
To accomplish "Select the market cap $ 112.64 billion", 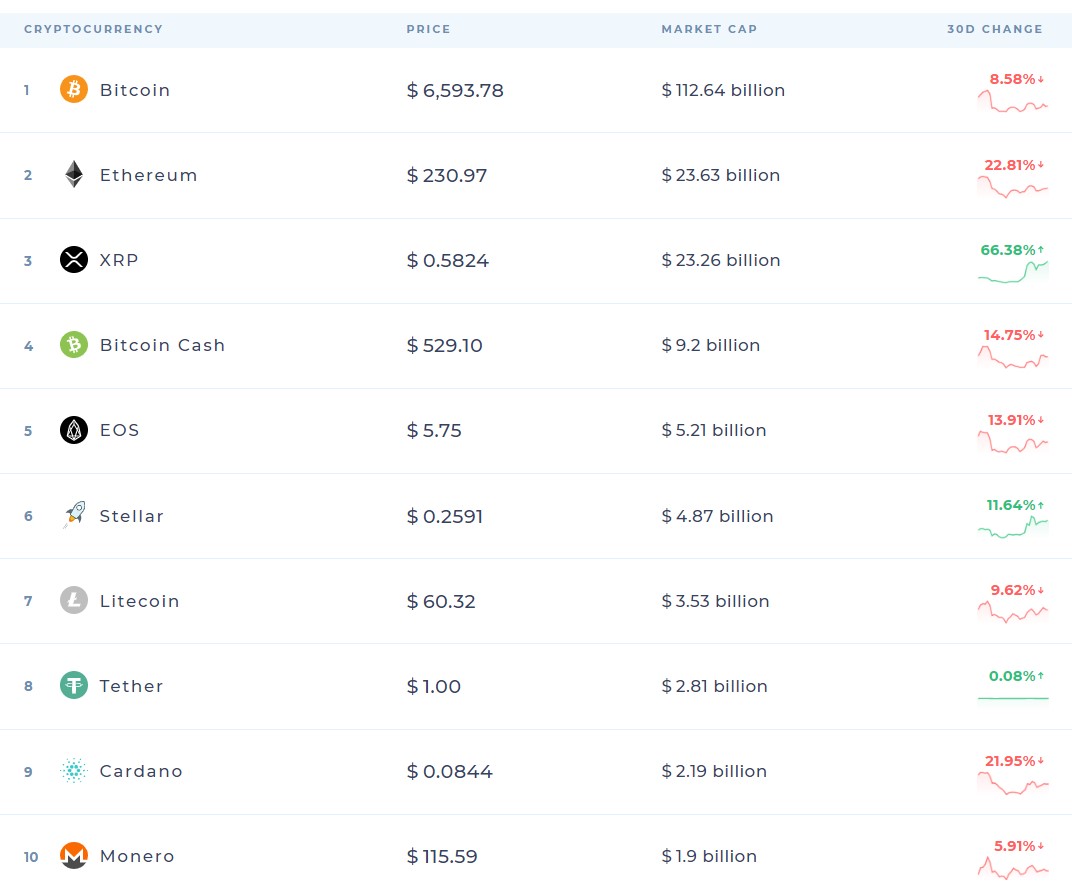I will [x=723, y=90].
